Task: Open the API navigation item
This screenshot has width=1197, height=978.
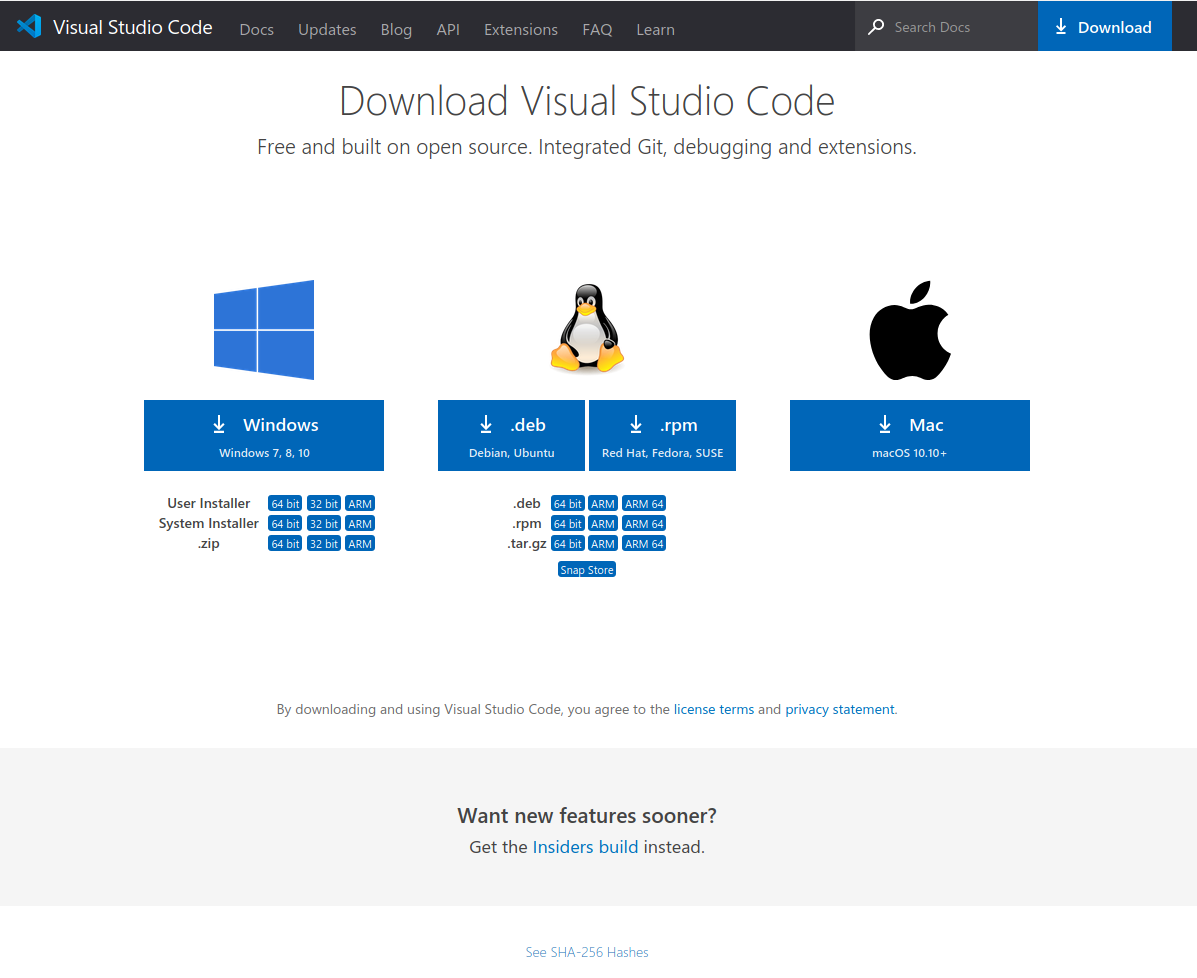Action: point(448,29)
